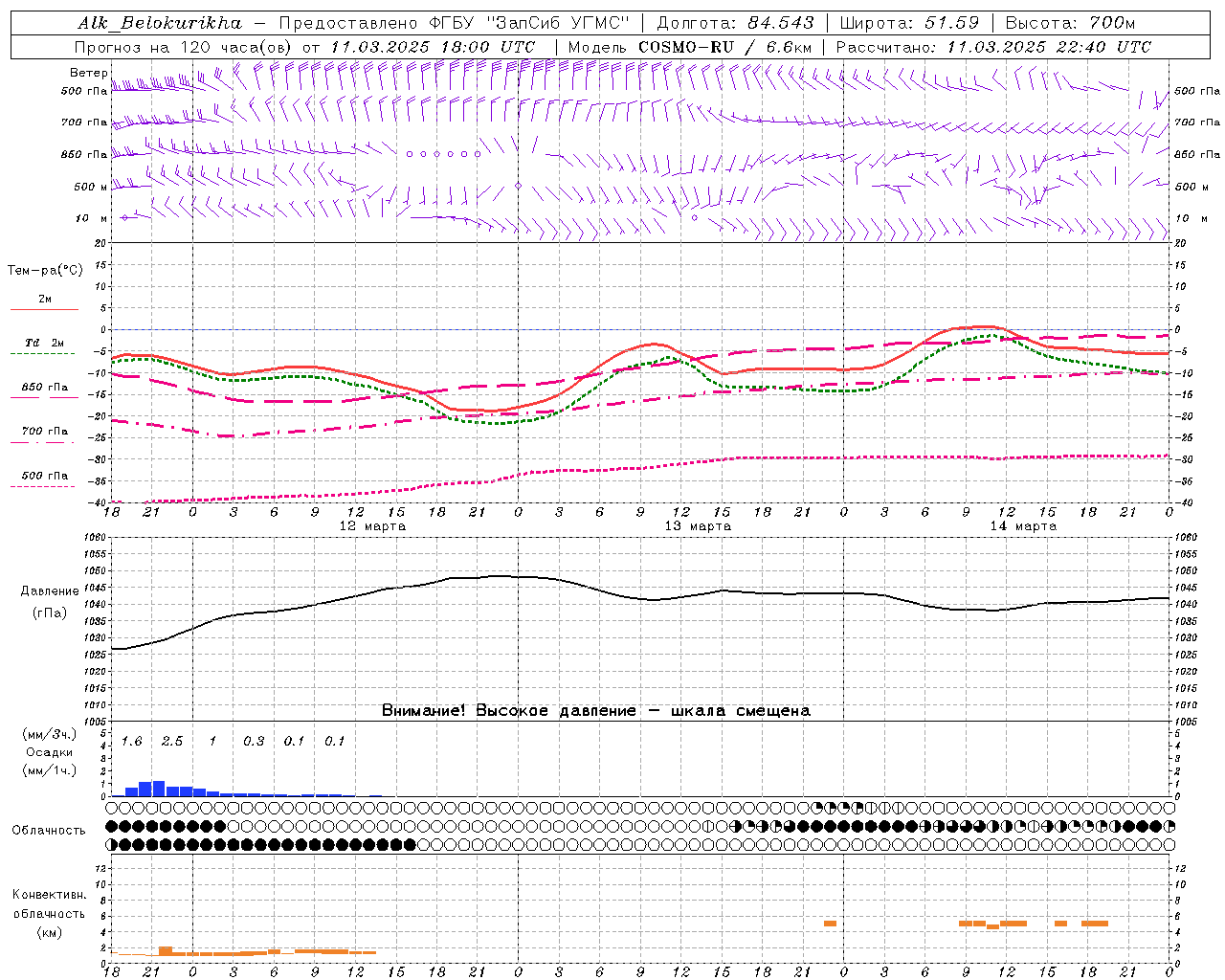Viewport: 1225px width, 980px height.
Task: Click the 2.5 precipitation total value
Action: point(172,742)
